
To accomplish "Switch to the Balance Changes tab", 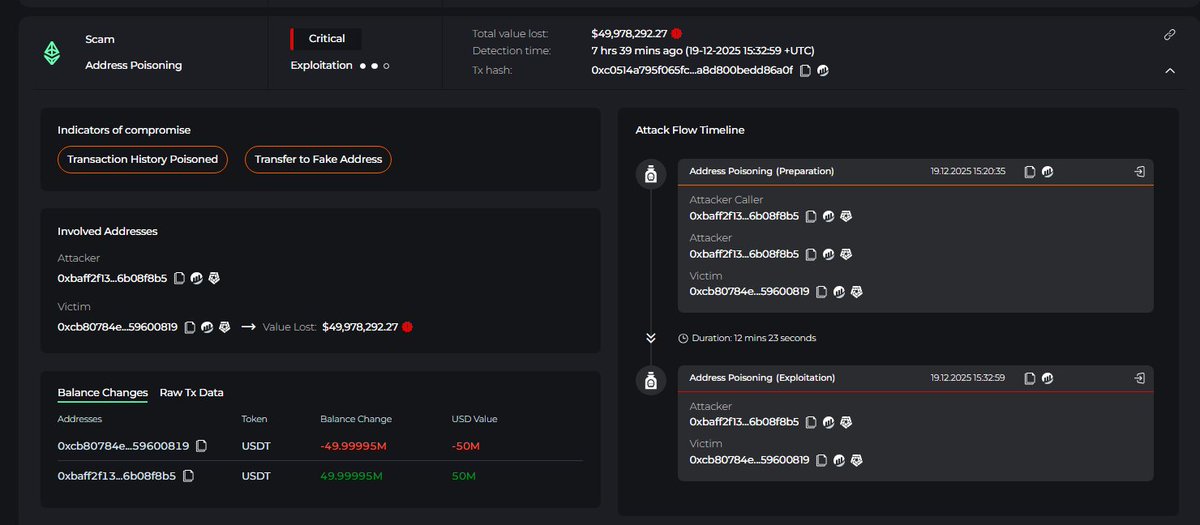I will pos(103,393).
